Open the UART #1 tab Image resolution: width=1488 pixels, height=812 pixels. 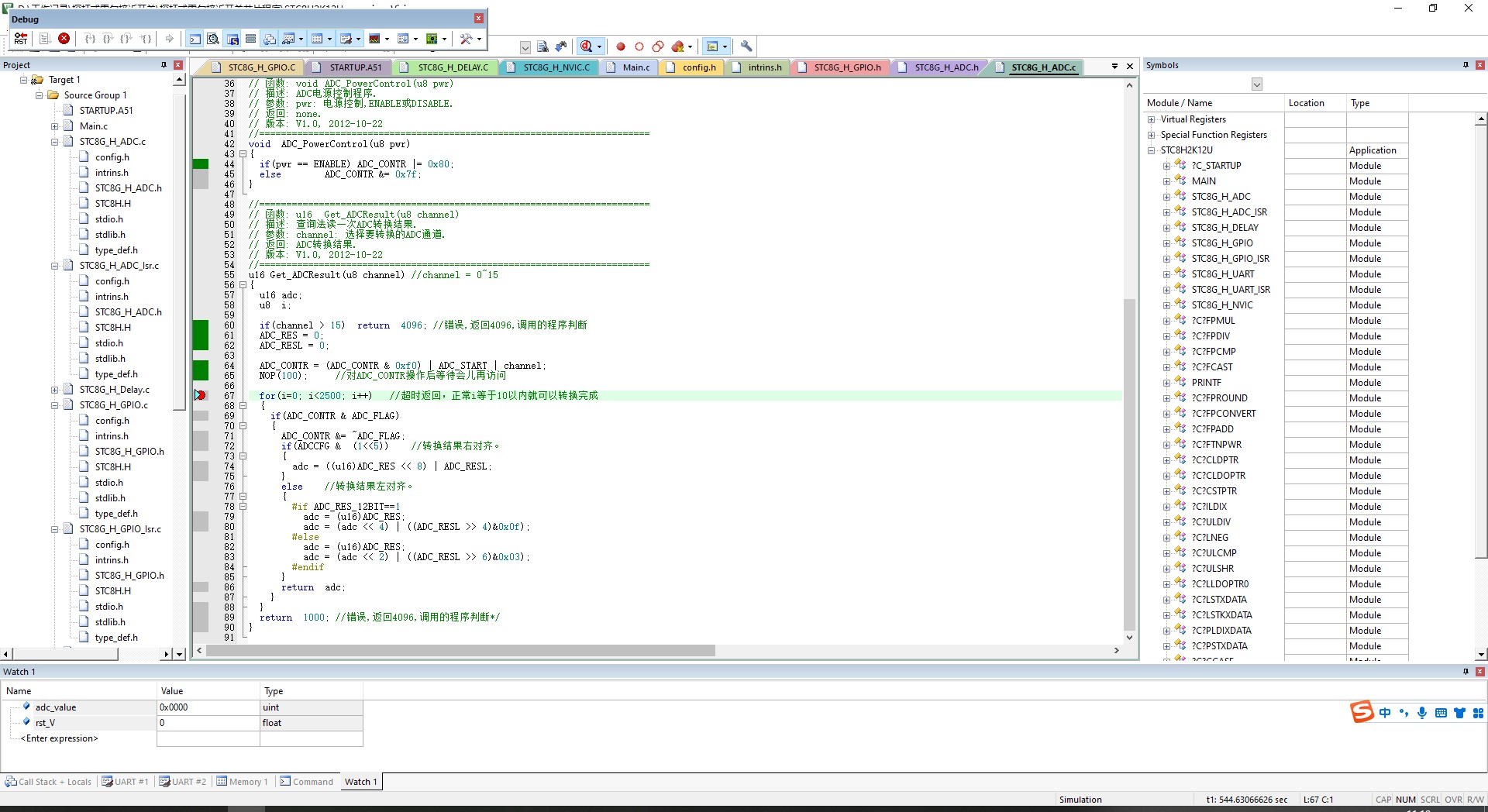coord(125,782)
